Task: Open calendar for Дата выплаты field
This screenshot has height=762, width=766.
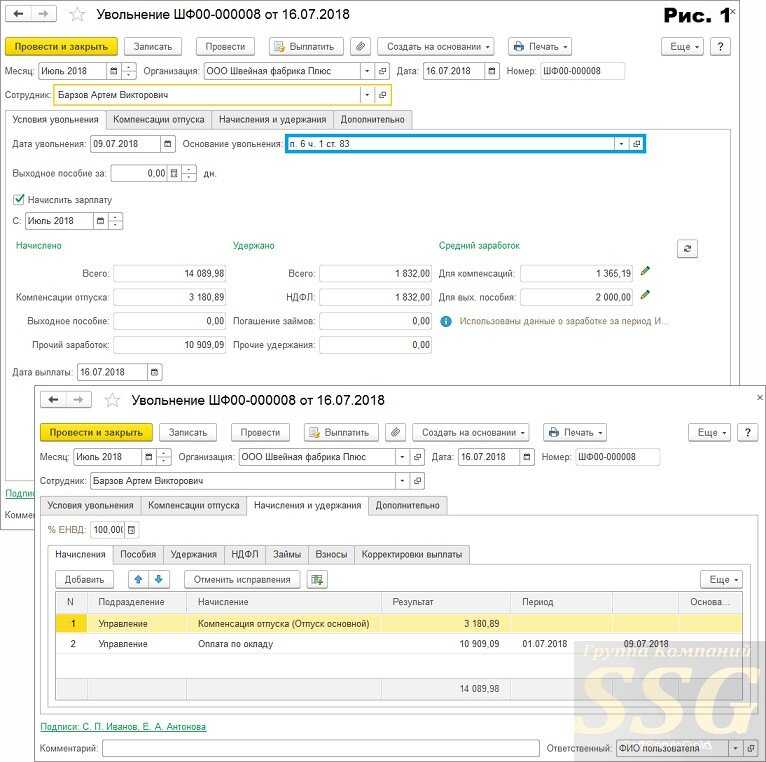Action: point(154,372)
